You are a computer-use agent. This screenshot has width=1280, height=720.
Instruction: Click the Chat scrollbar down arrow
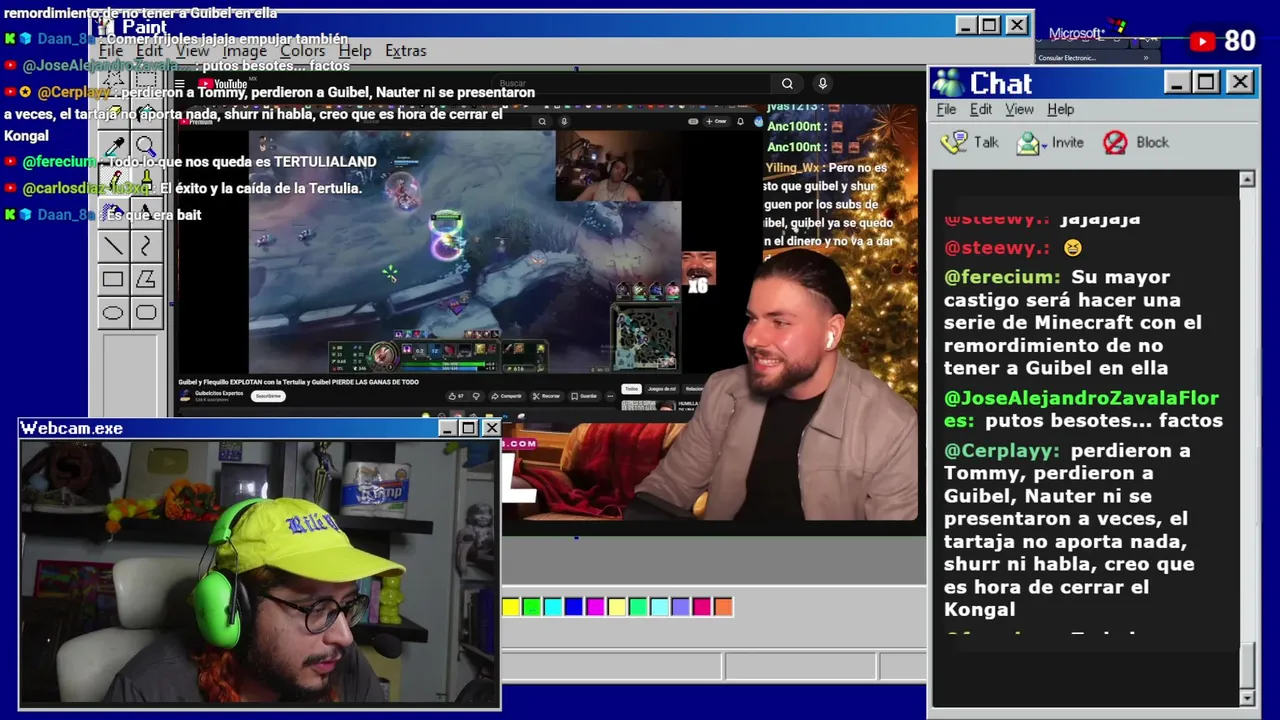[1247, 697]
